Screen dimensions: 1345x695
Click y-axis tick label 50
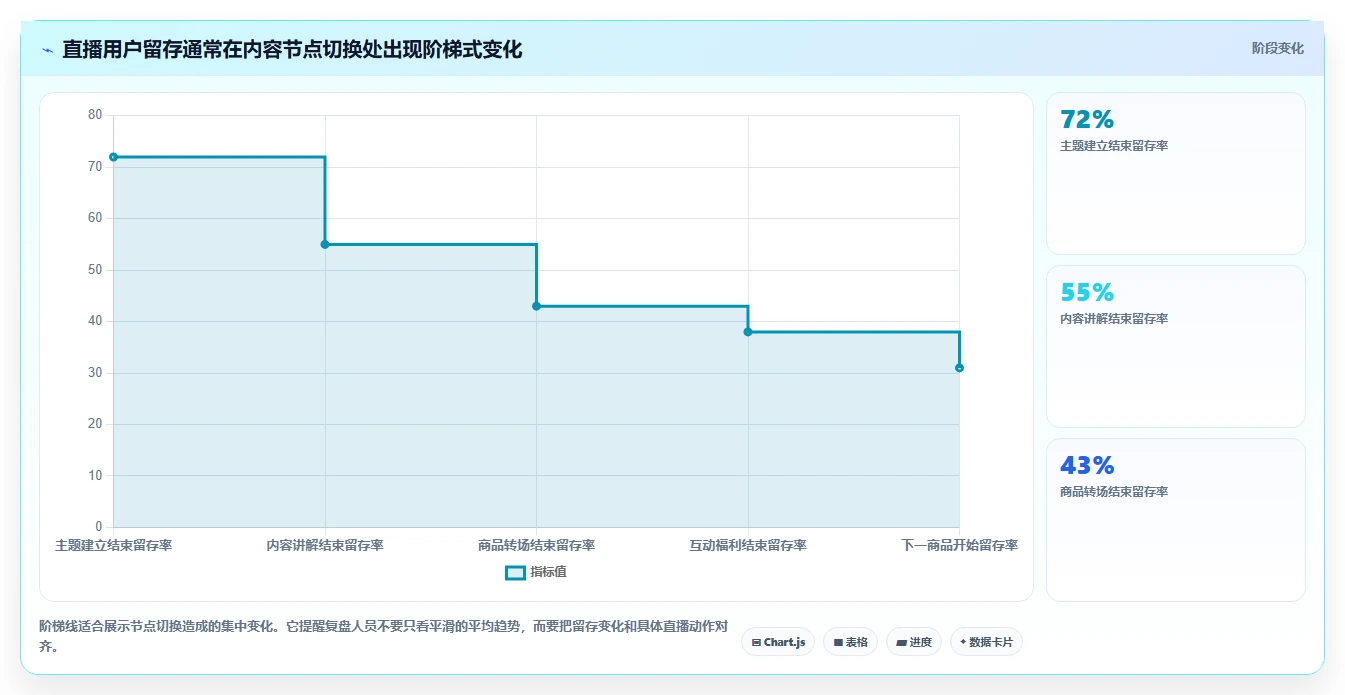tap(95, 270)
